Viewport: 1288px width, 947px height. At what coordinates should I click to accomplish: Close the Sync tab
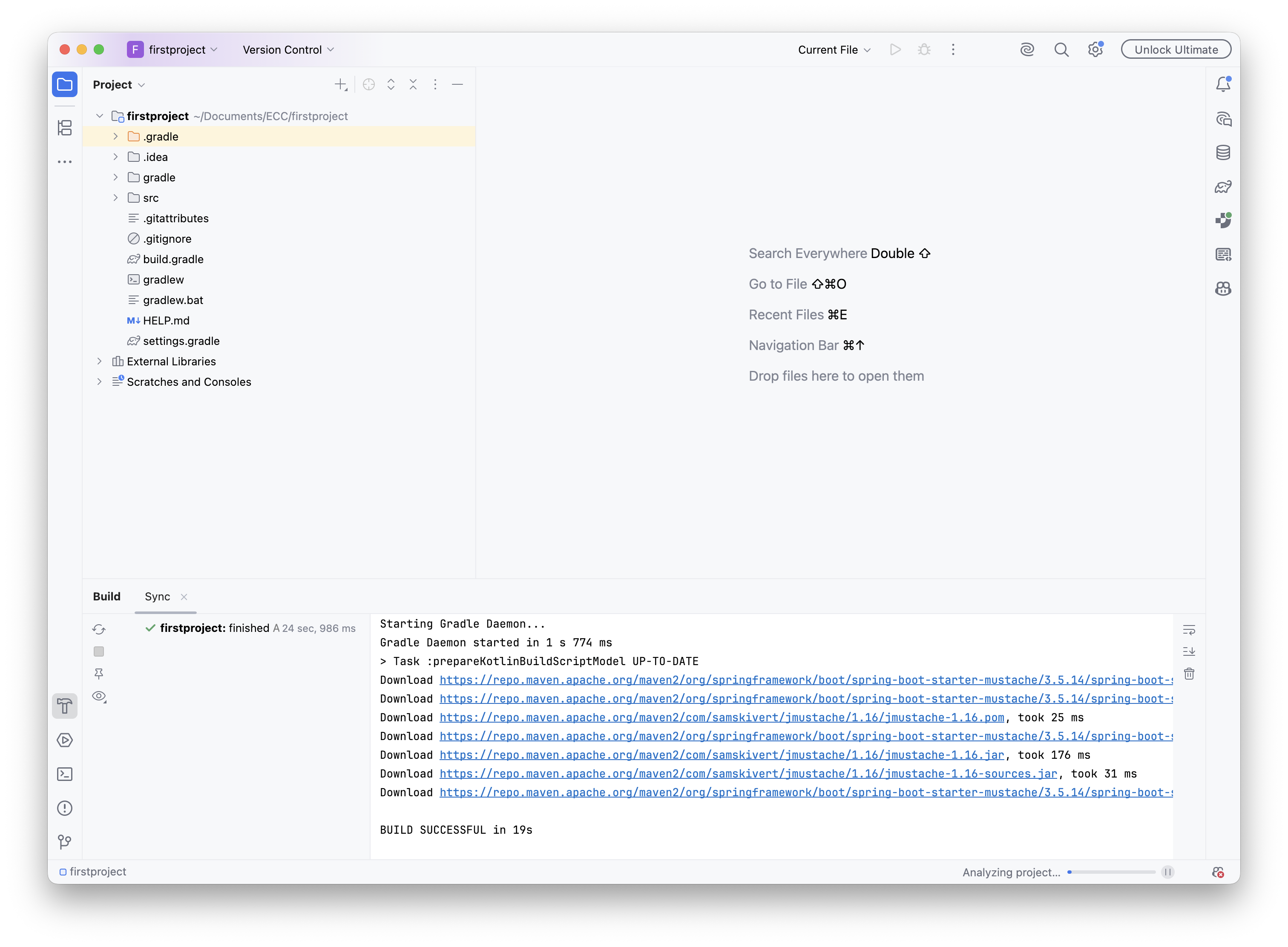(x=184, y=597)
